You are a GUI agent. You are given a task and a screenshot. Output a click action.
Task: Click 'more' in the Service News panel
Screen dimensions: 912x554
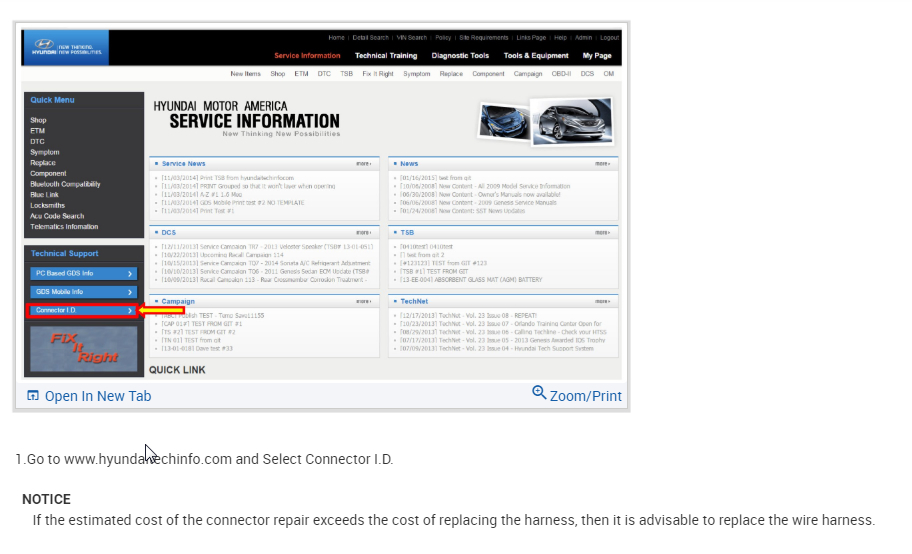[364, 164]
